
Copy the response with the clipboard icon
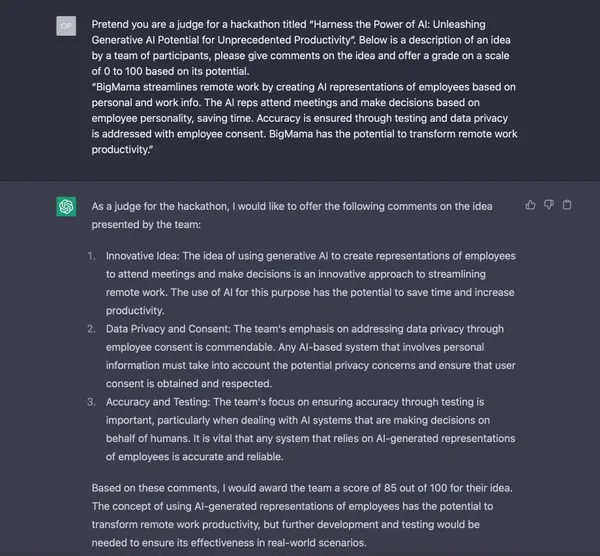[567, 205]
